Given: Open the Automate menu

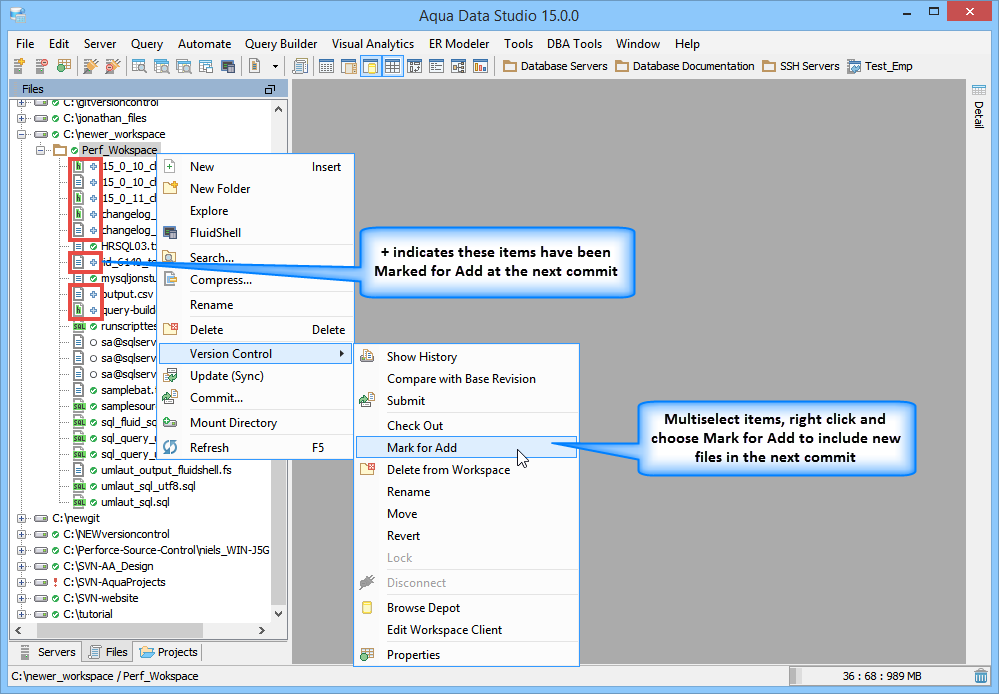Looking at the screenshot, I should tap(205, 43).
